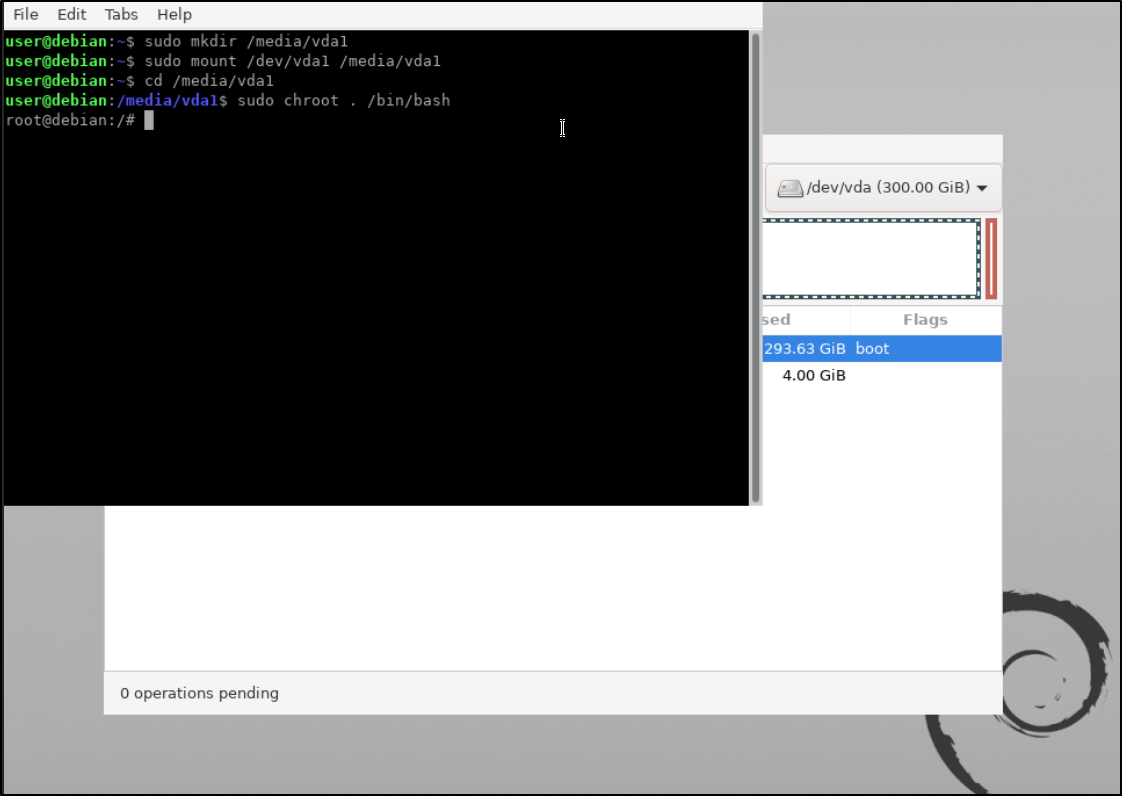Image resolution: width=1122 pixels, height=796 pixels.
Task: Open the Edit menu of the terminal
Action: point(71,14)
